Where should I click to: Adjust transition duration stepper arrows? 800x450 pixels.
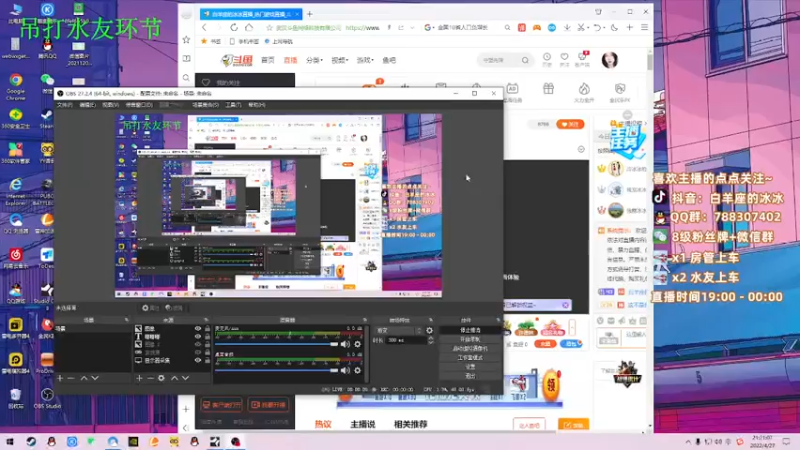tap(431, 340)
